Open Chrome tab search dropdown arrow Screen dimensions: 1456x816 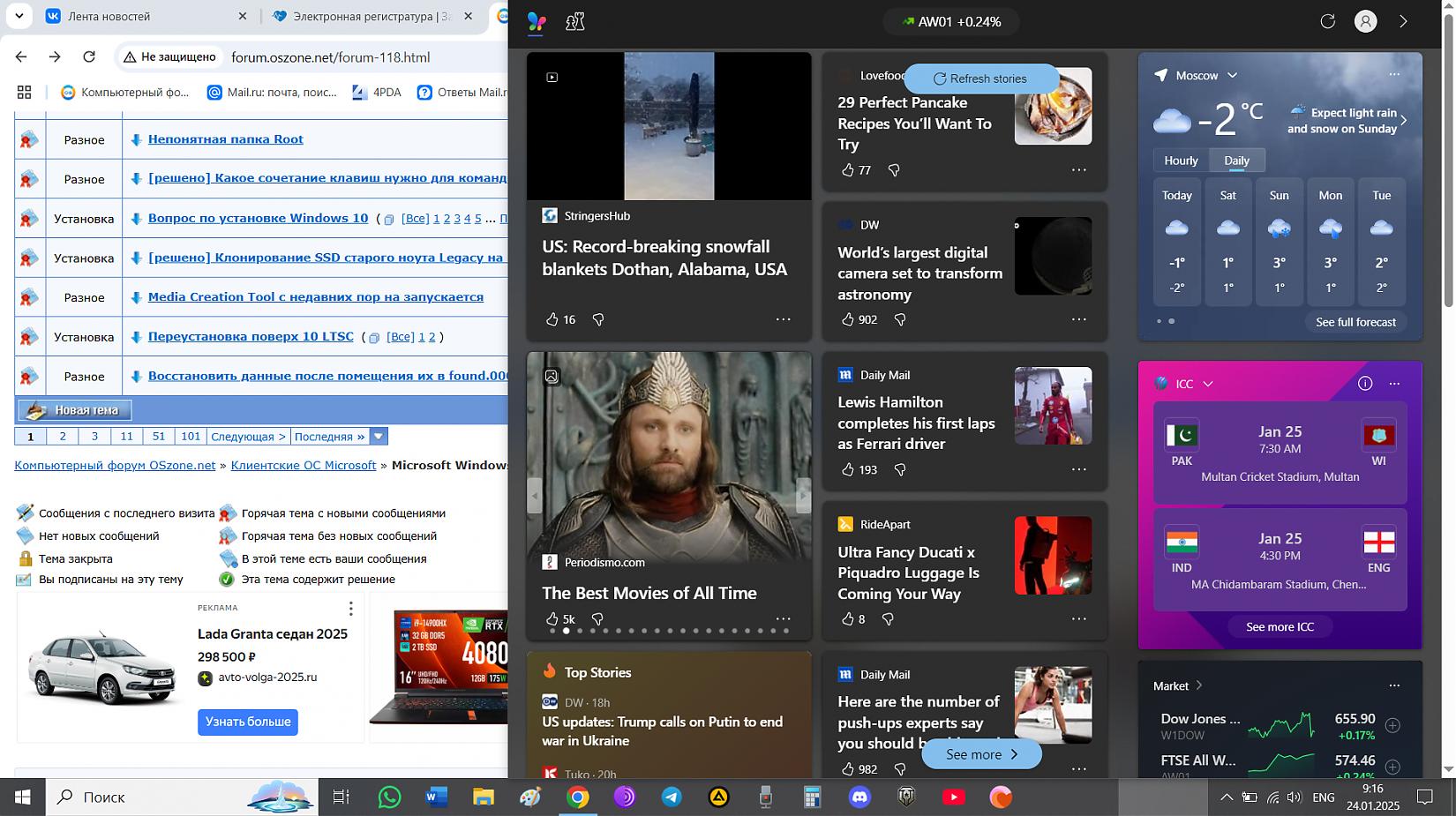19,16
